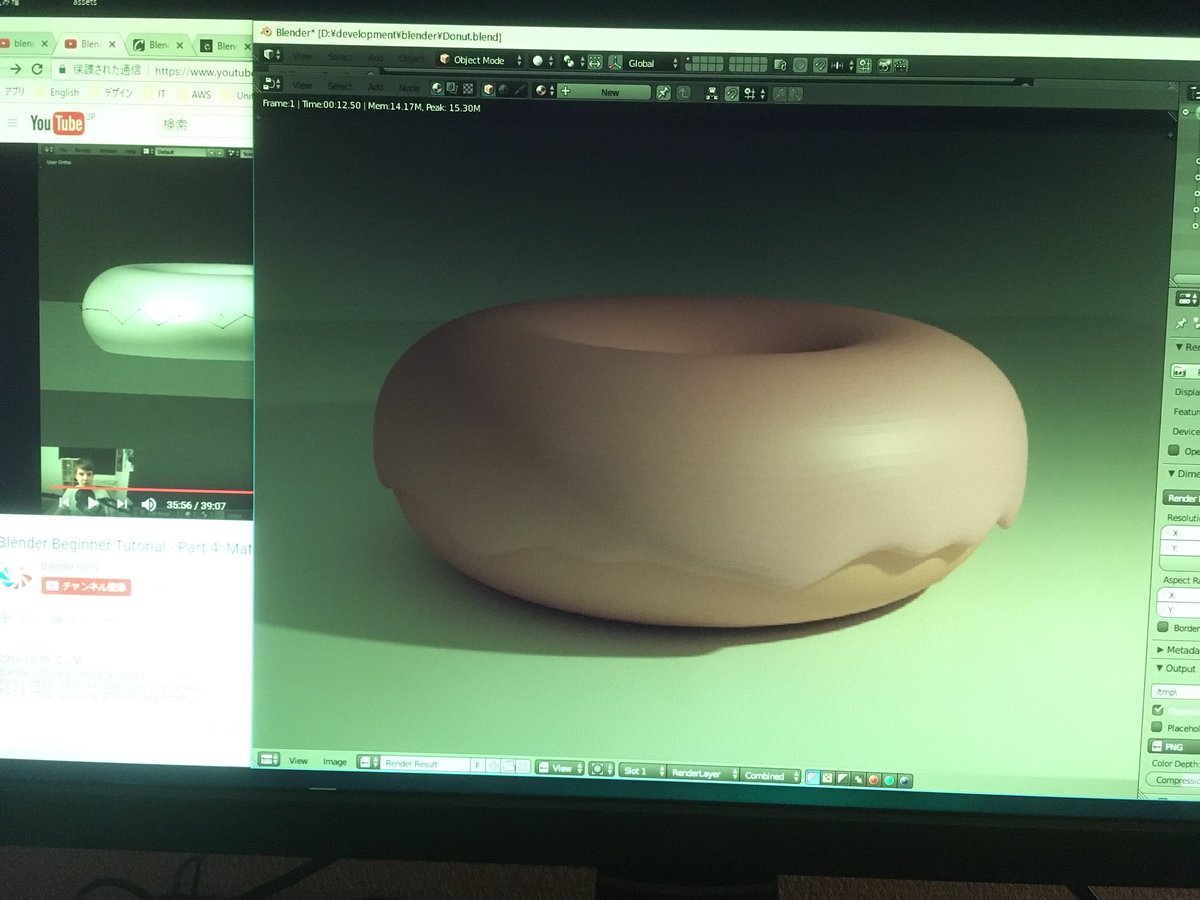Collapse the Output panel
The width and height of the screenshot is (1200, 900).
coord(1176,668)
